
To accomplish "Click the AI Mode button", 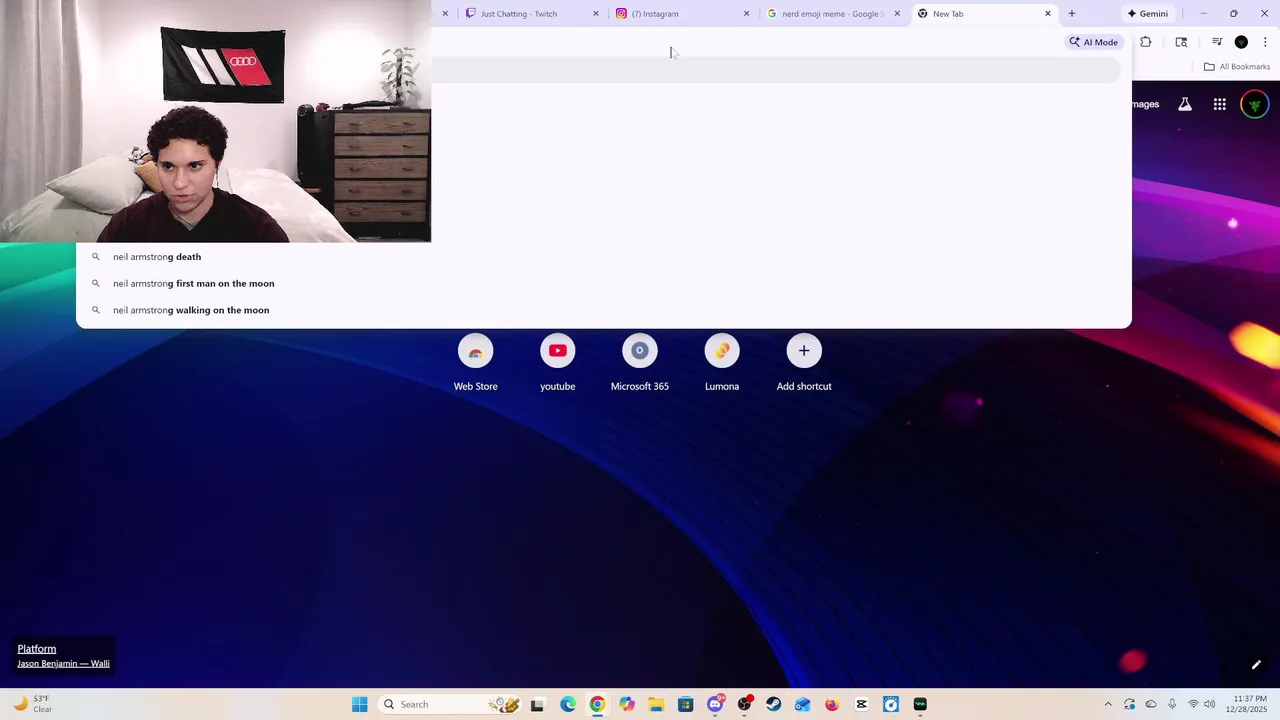I will 1093,42.
